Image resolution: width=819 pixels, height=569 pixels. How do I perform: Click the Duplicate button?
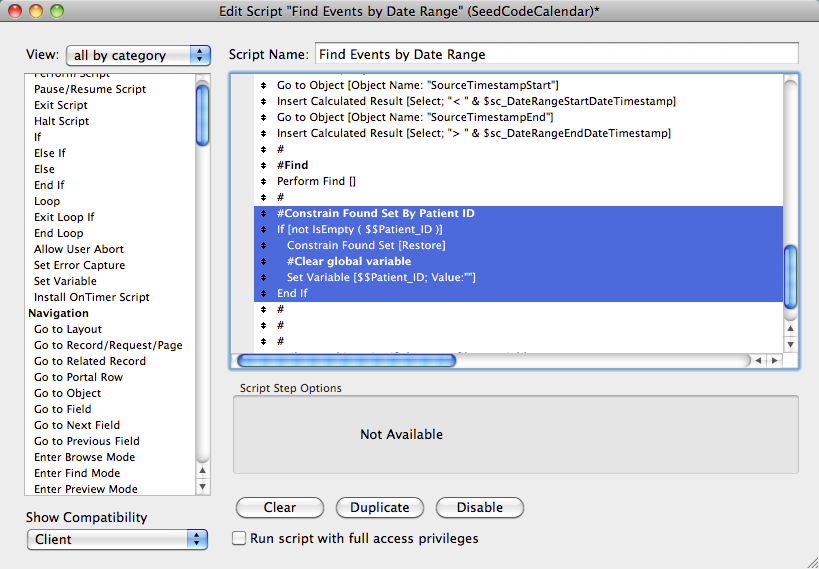point(380,507)
